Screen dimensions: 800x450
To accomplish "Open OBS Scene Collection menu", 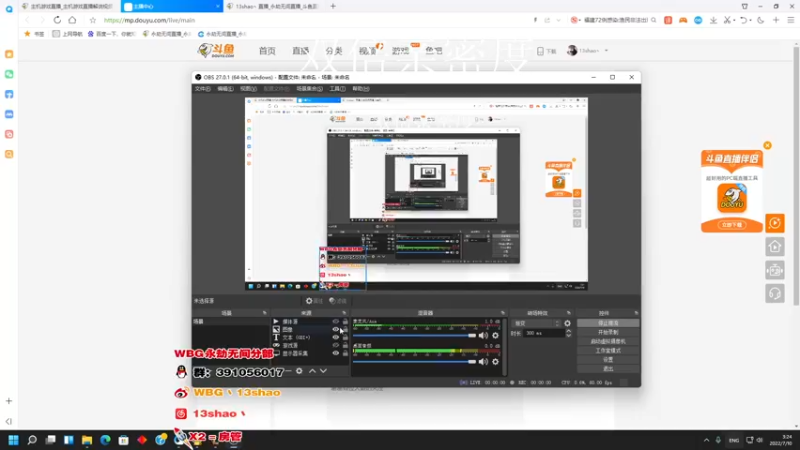I will pyautogui.click(x=309, y=89).
